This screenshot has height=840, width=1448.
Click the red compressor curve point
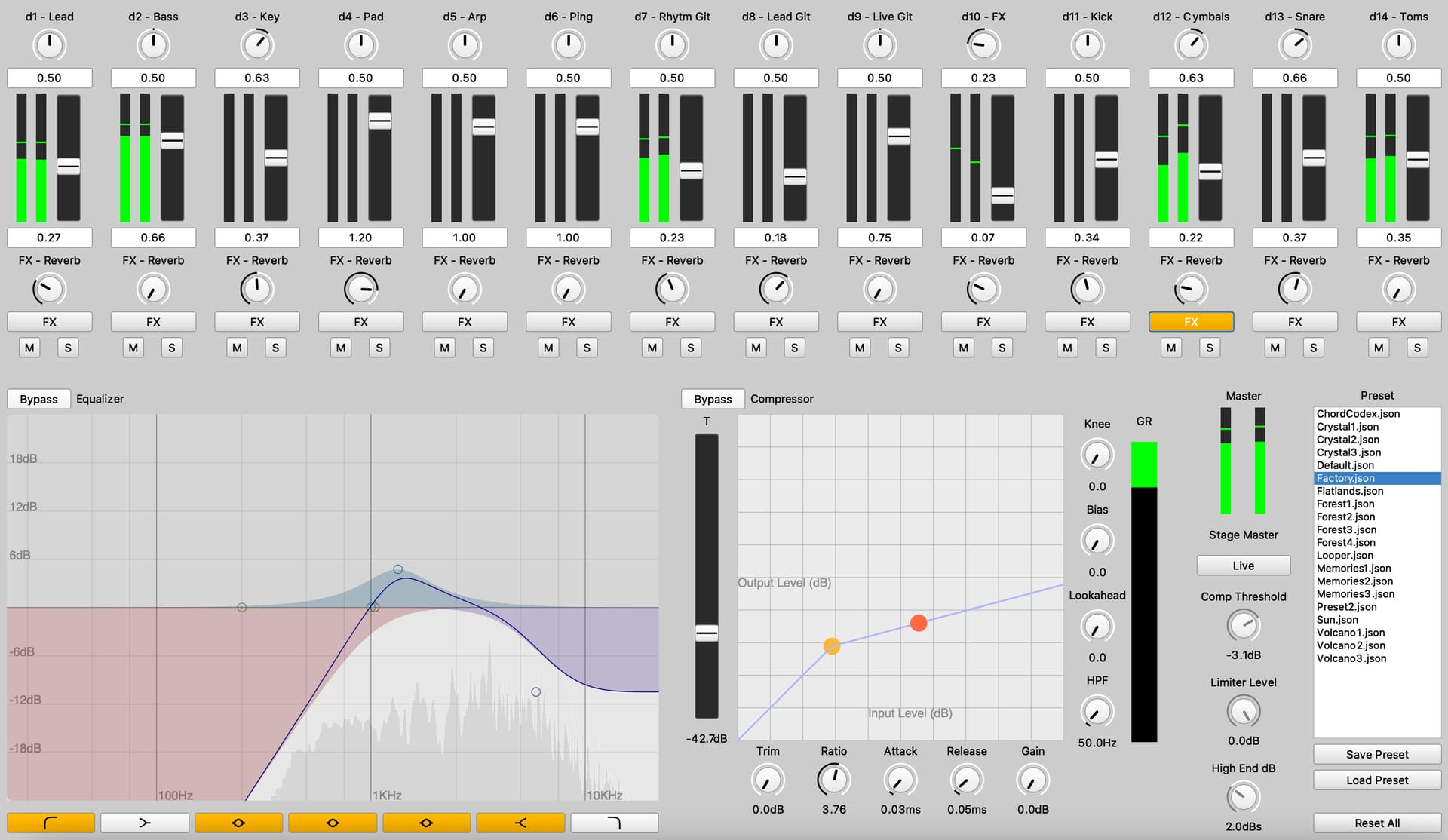pos(918,623)
